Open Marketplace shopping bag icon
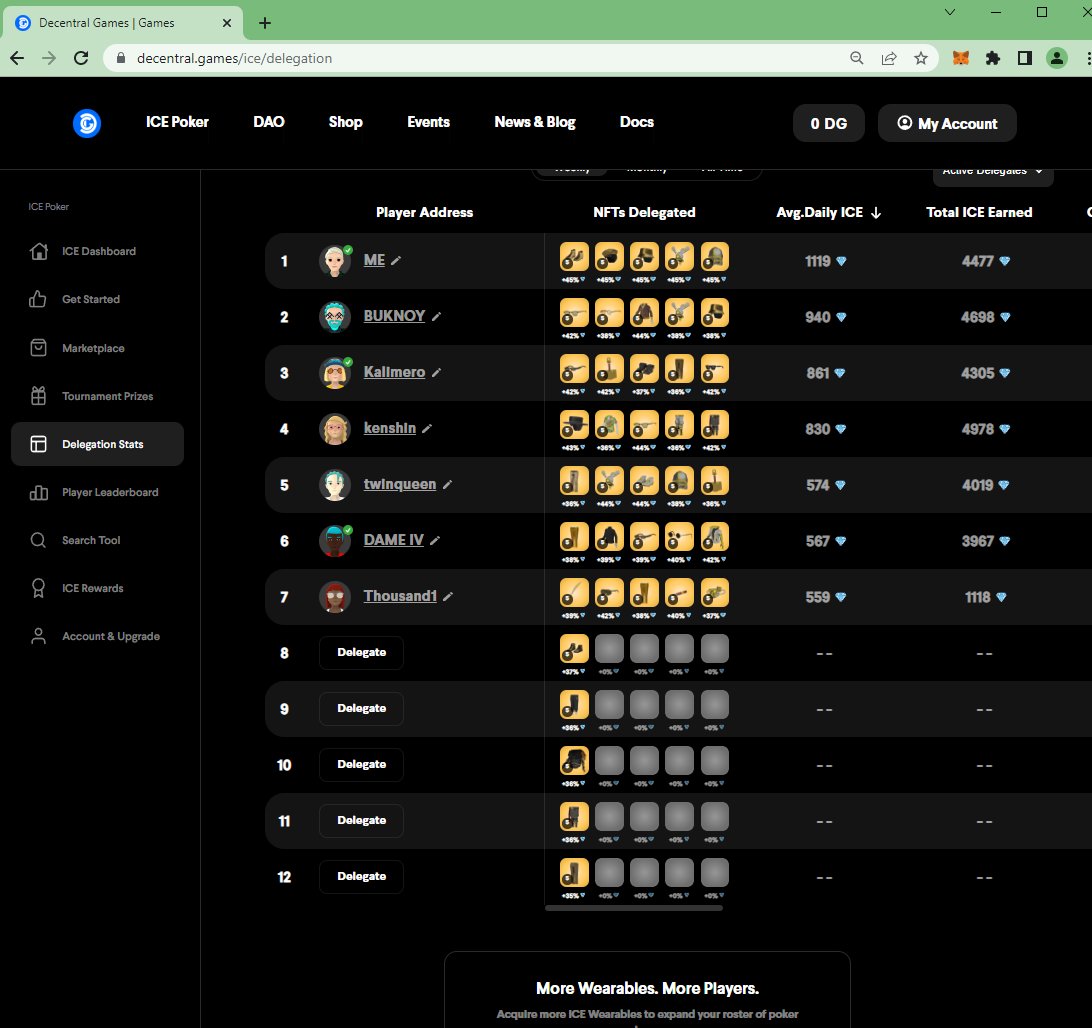The height and width of the screenshot is (1028, 1092). 38,348
